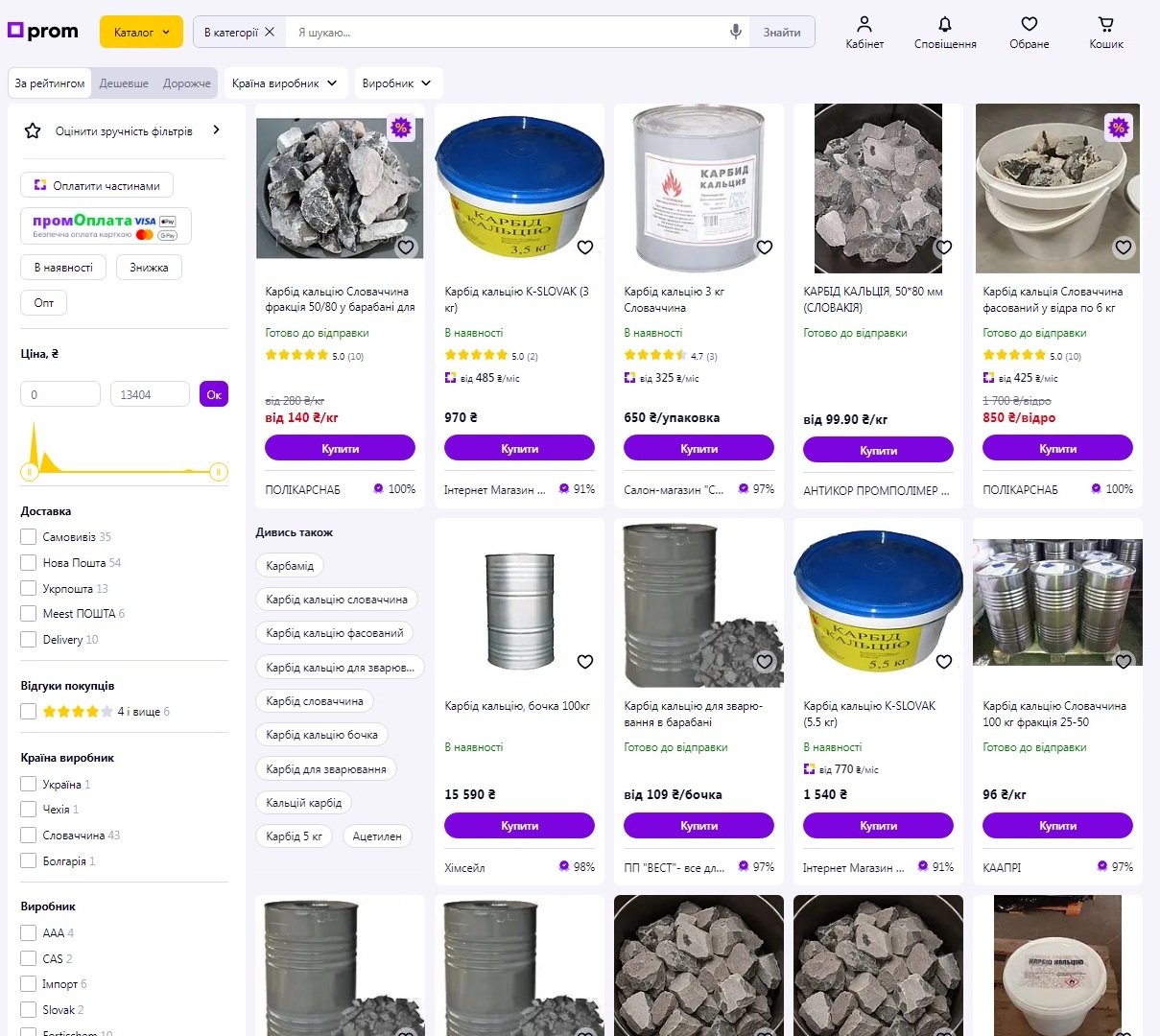Click the right handle of the price slider
The image size is (1160, 1036).
point(219,471)
